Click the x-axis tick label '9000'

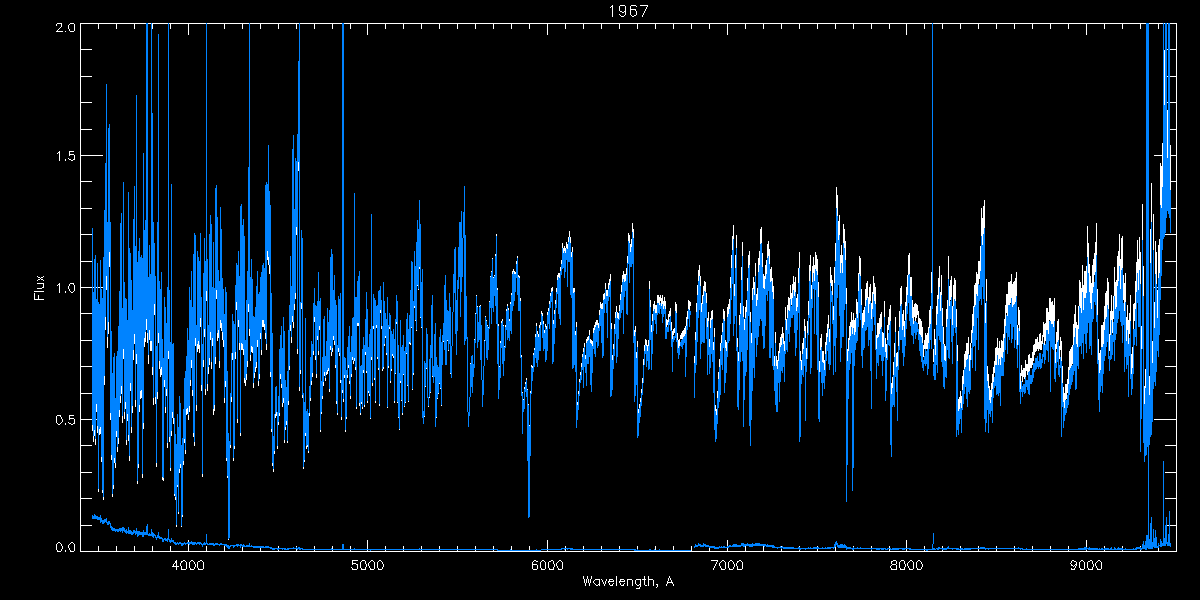[x=1087, y=564]
